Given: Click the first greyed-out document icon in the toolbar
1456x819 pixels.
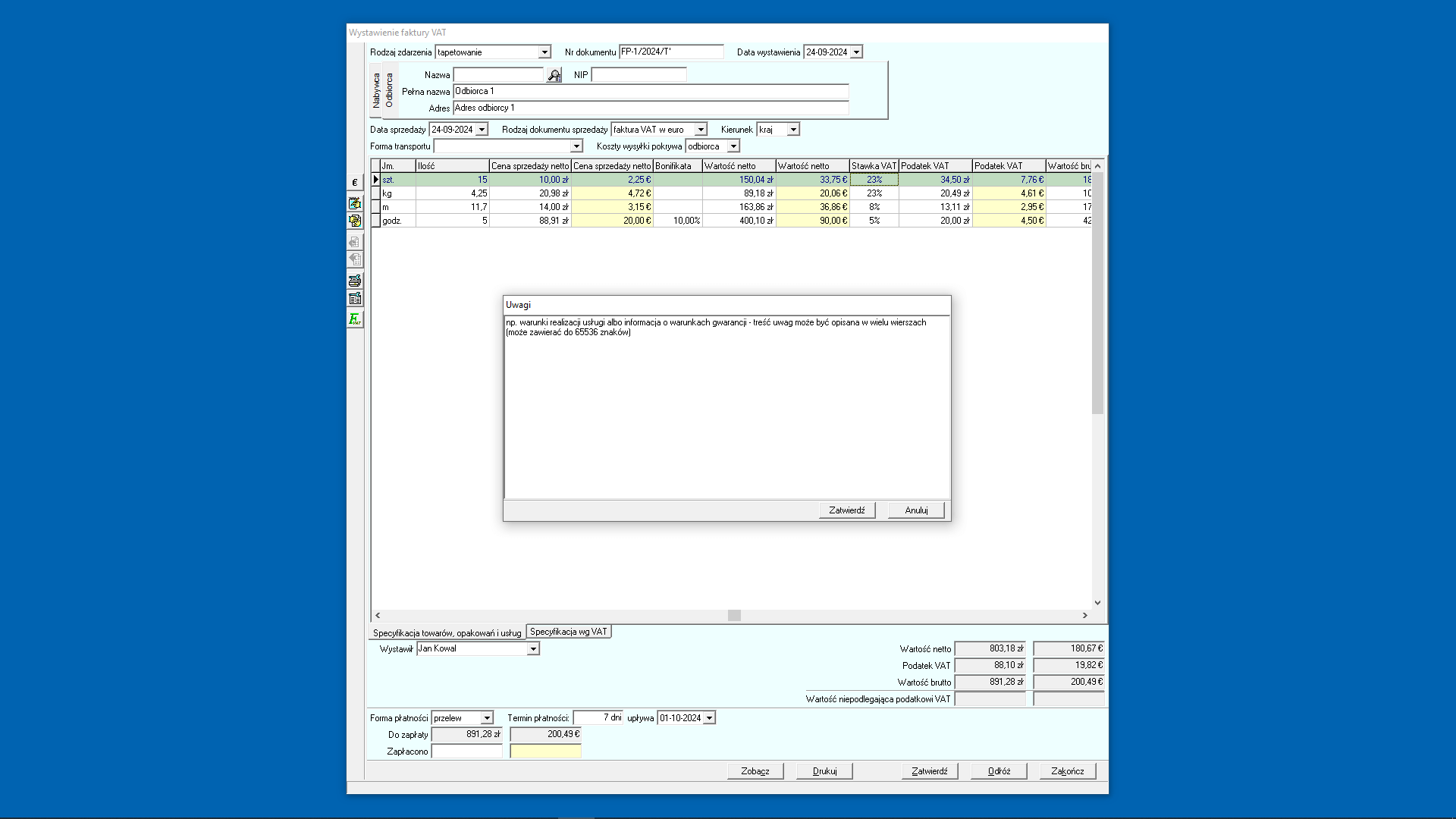Looking at the screenshot, I should pyautogui.click(x=354, y=242).
